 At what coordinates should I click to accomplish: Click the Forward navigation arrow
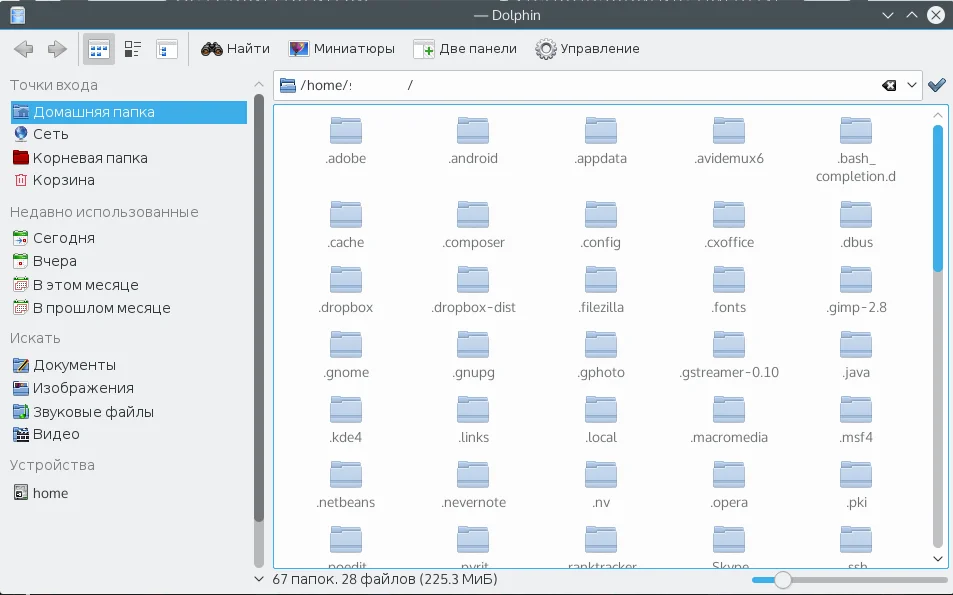[x=57, y=49]
